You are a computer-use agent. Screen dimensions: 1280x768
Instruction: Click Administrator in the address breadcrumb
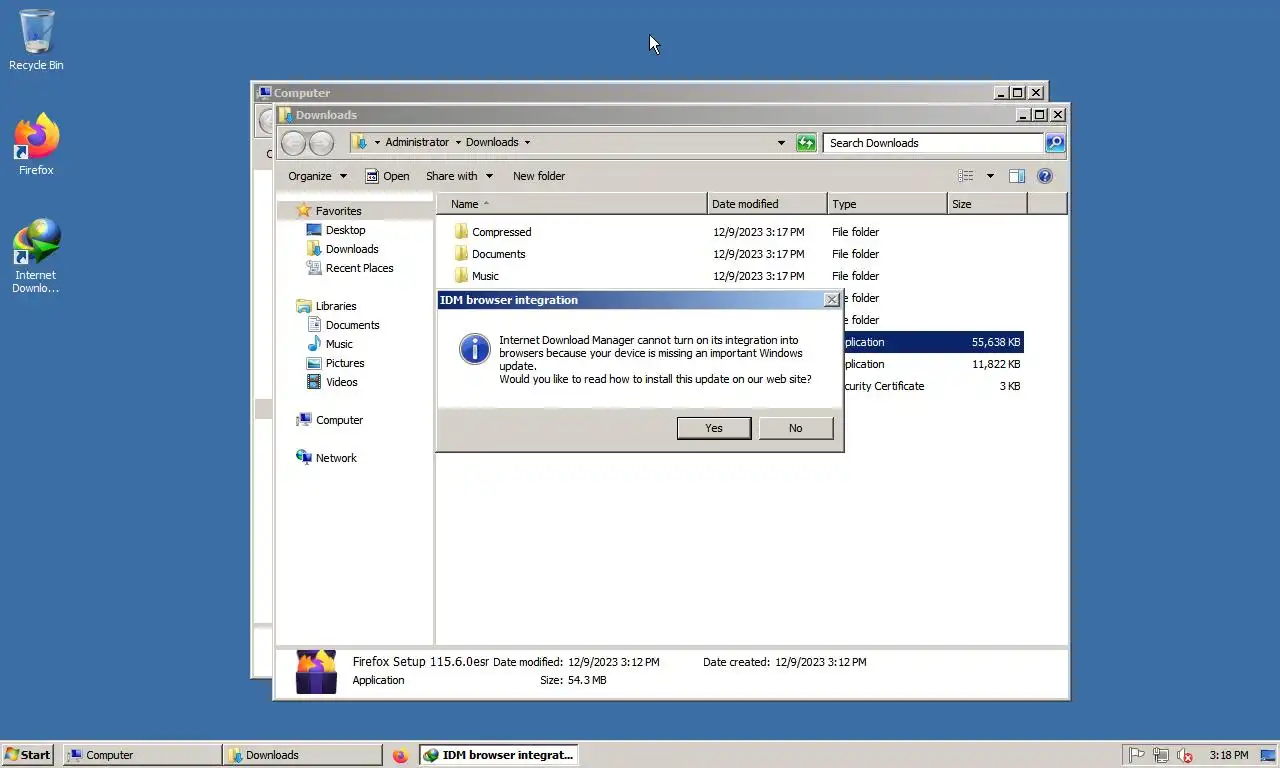(417, 142)
